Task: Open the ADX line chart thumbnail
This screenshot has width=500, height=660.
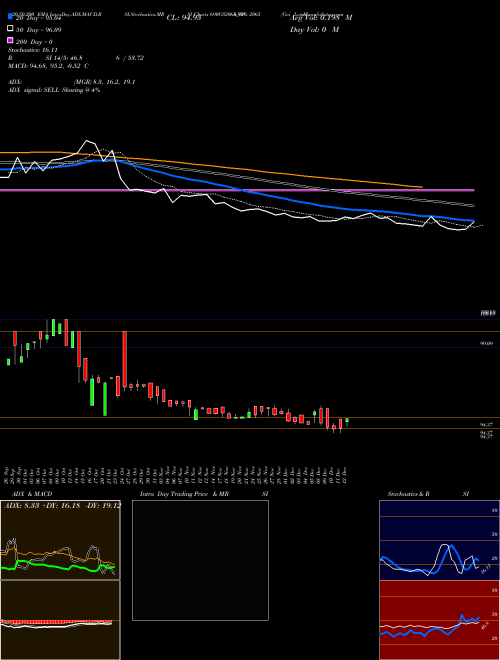Action: [60, 540]
